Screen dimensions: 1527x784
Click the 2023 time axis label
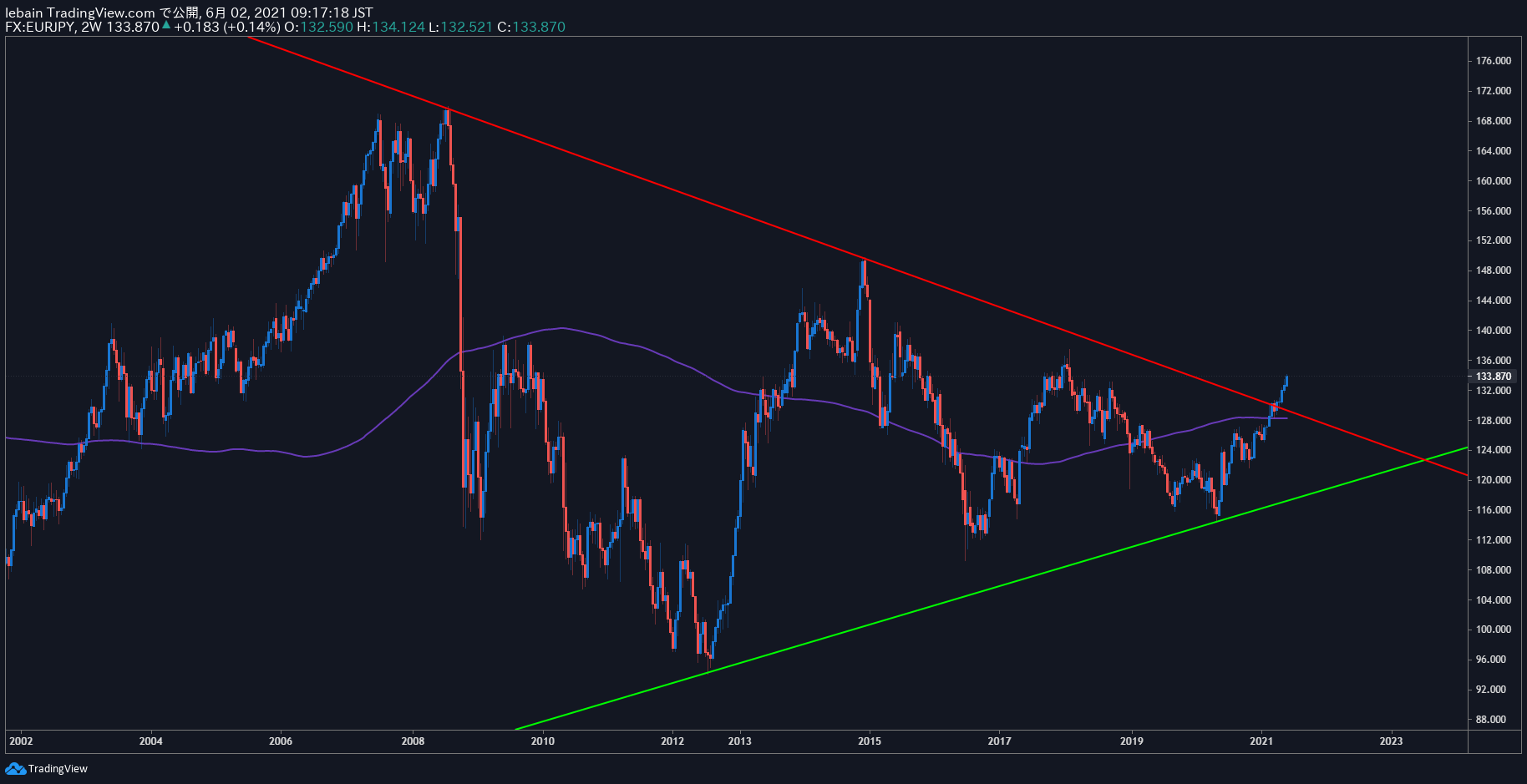[1392, 741]
